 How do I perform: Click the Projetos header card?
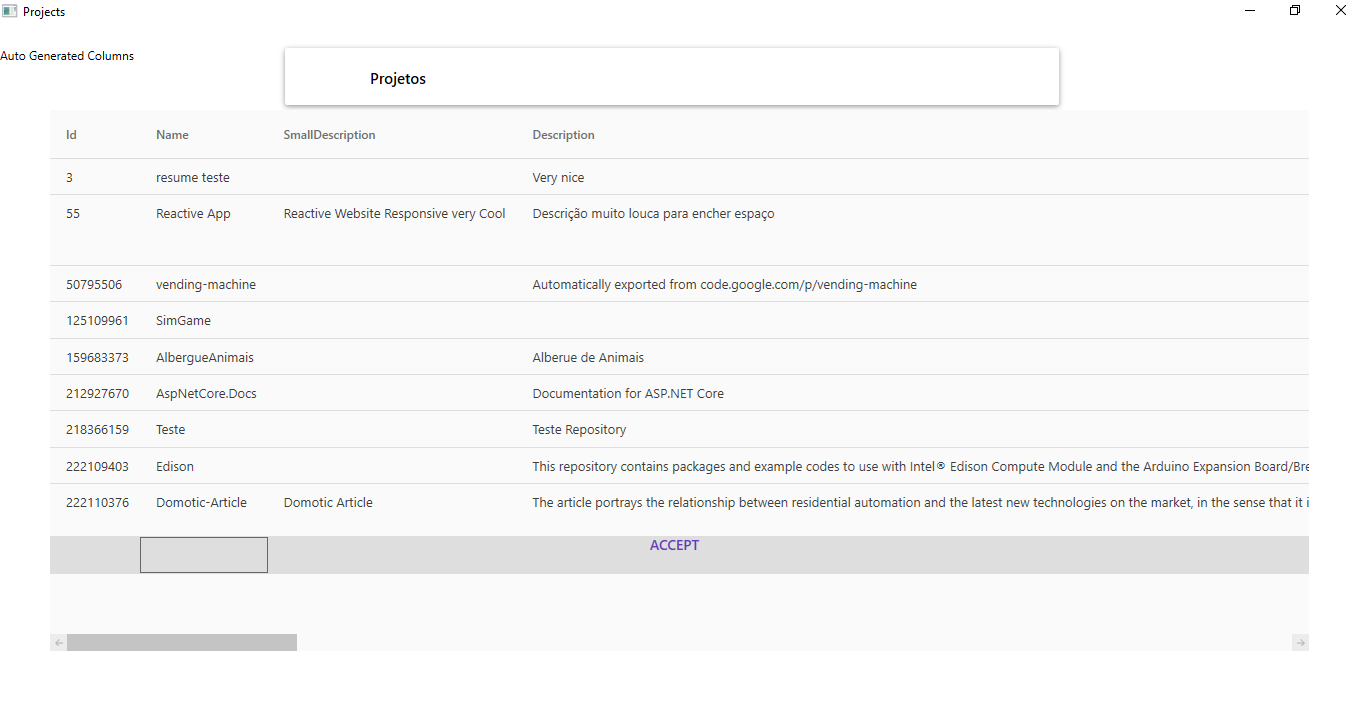point(672,77)
